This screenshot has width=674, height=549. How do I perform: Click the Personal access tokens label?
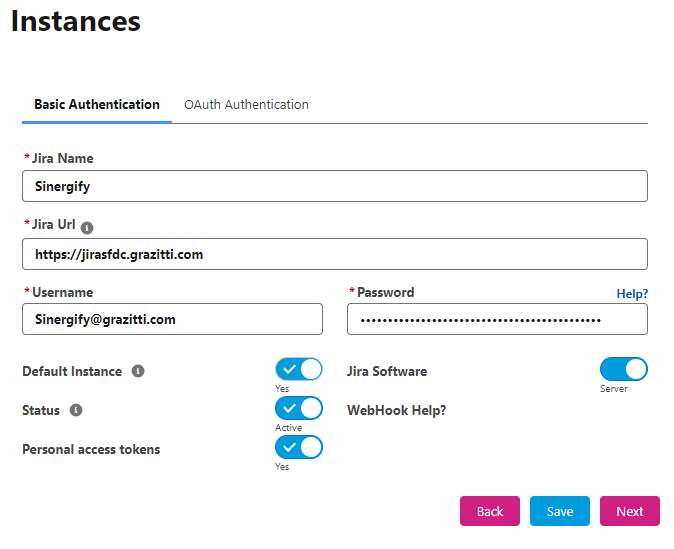pyautogui.click(x=91, y=449)
